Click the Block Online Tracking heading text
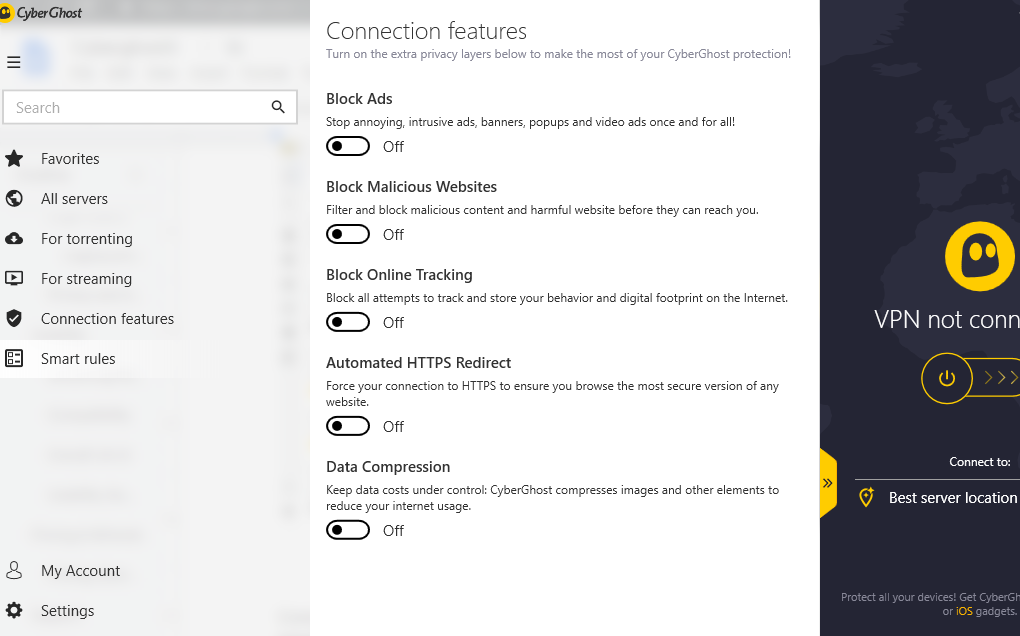 pos(399,275)
